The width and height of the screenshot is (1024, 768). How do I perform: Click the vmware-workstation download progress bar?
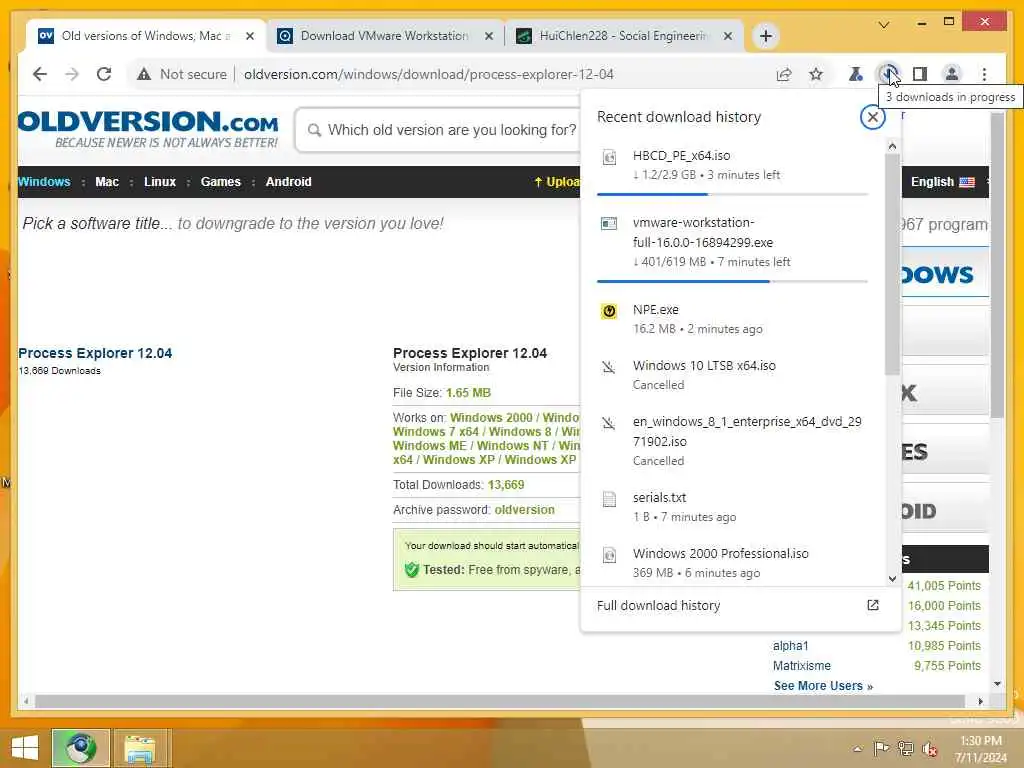[x=732, y=281]
